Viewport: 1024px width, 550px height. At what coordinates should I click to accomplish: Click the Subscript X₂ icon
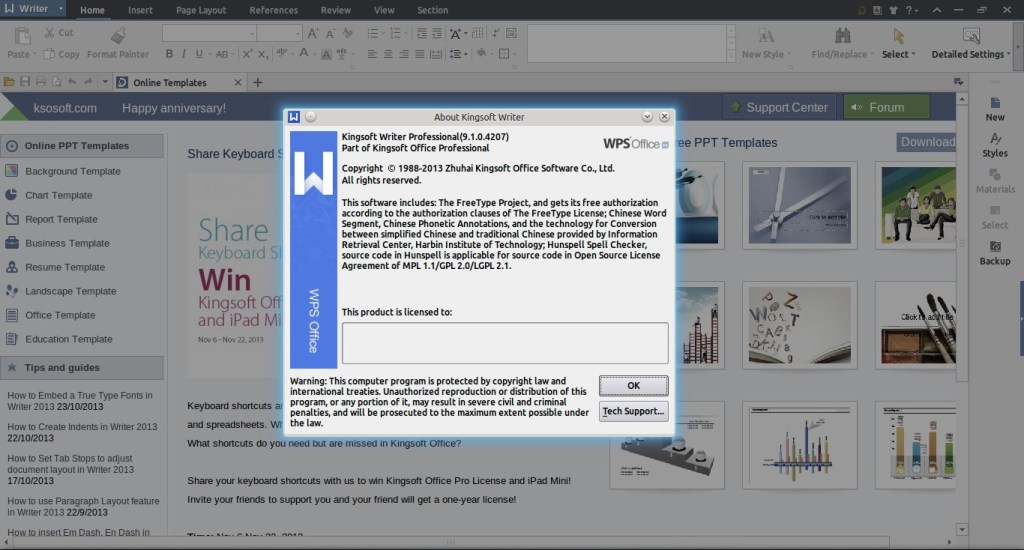[x=263, y=54]
